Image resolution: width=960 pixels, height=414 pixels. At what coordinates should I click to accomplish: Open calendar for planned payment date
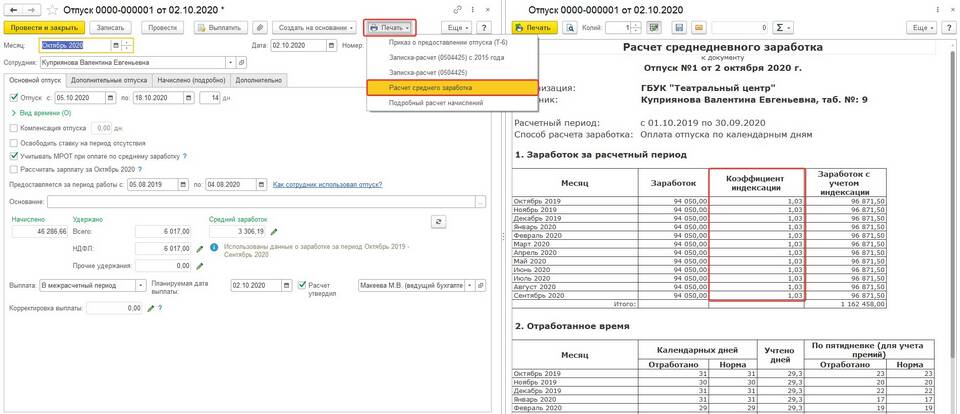click(287, 285)
